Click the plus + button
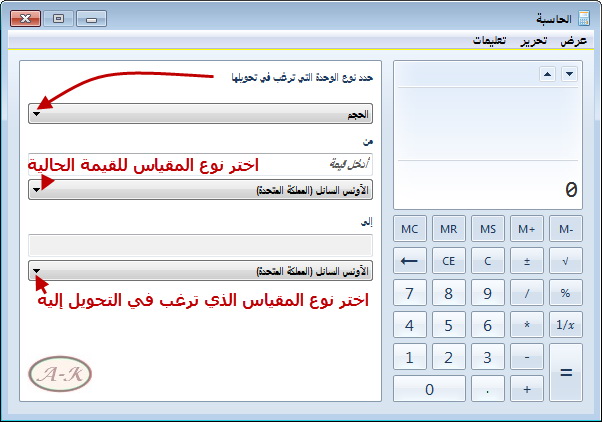Screen dimensions: 602x422 point(527,389)
